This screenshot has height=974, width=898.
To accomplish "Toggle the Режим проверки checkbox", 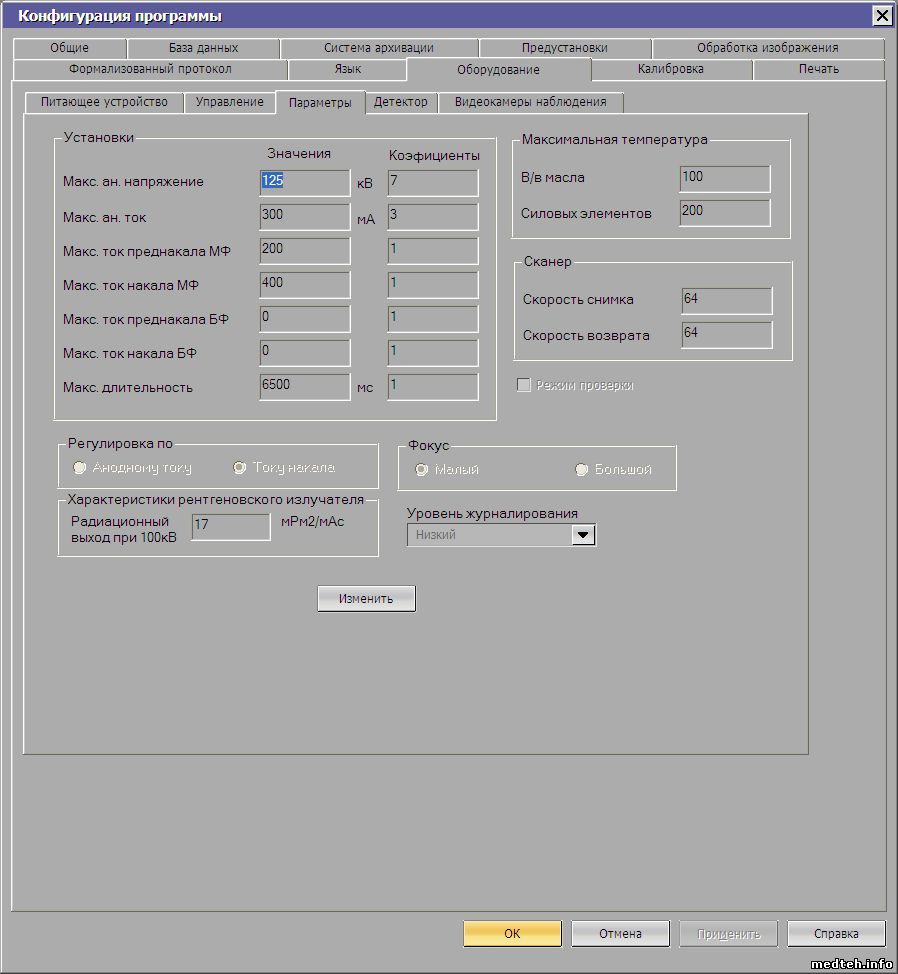I will [523, 385].
